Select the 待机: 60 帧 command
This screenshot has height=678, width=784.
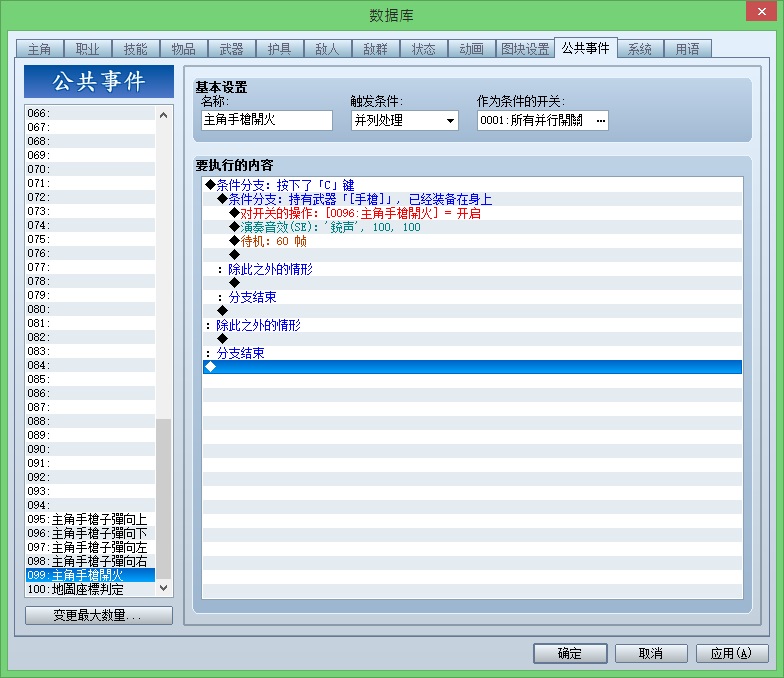click(472, 241)
